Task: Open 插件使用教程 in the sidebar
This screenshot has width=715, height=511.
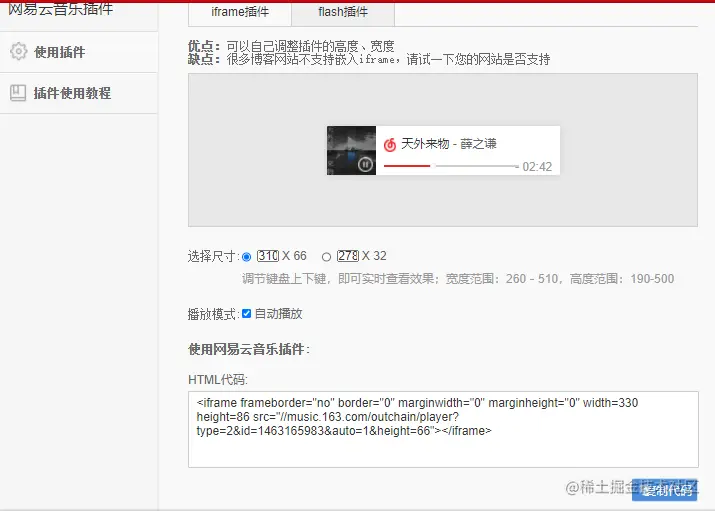Action: 79,93
